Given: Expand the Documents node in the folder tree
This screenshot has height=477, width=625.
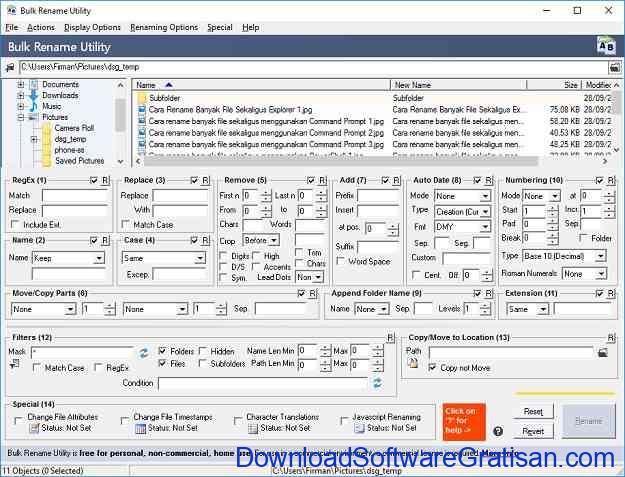Looking at the screenshot, I should (21, 84).
